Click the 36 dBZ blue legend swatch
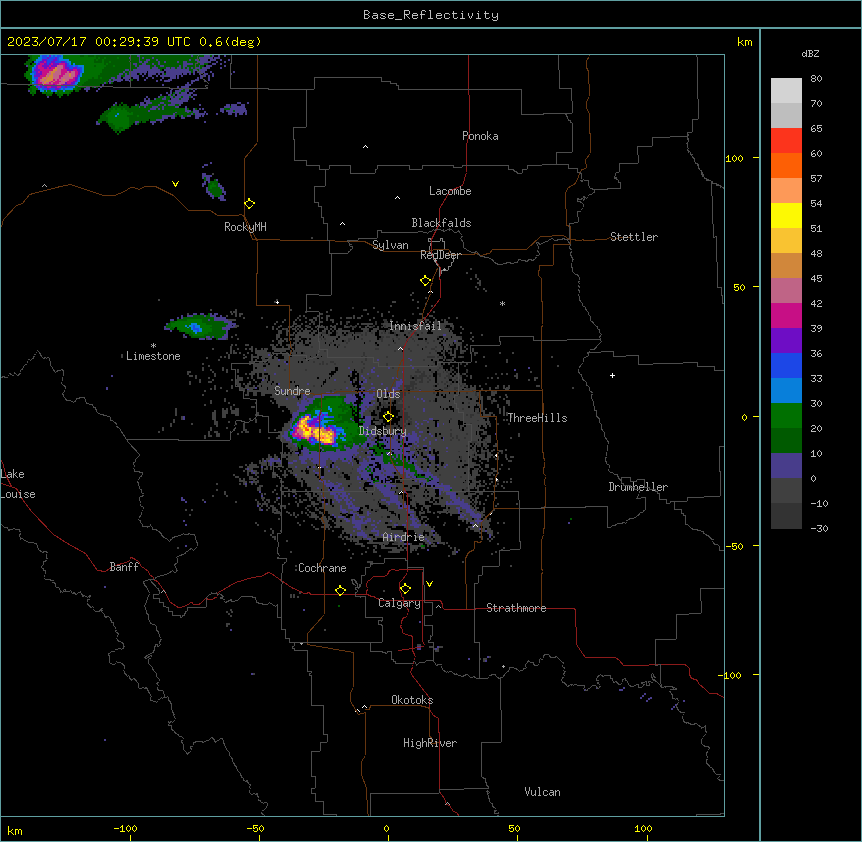 pos(786,365)
